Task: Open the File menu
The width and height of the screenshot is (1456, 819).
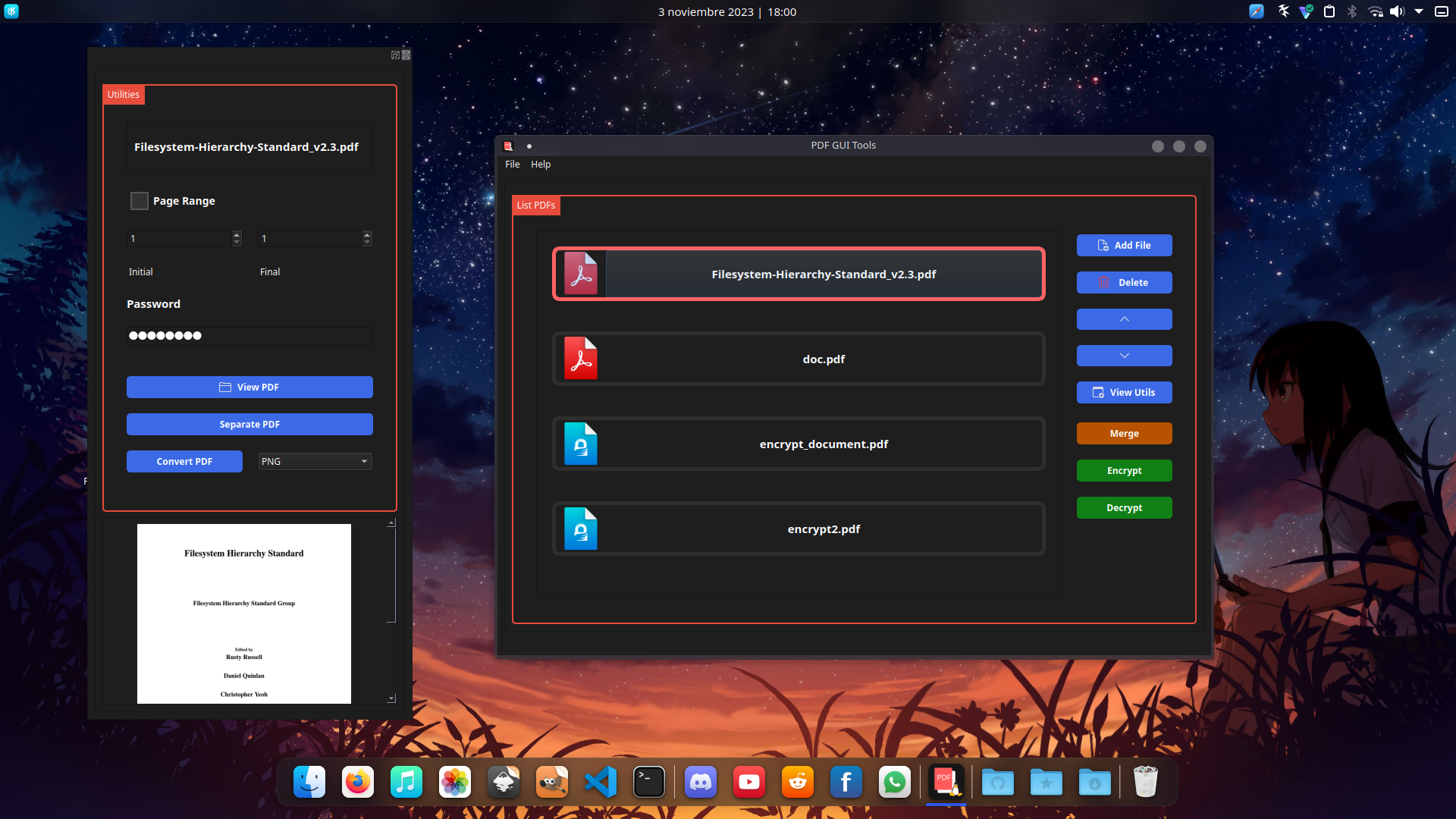Action: click(x=513, y=165)
